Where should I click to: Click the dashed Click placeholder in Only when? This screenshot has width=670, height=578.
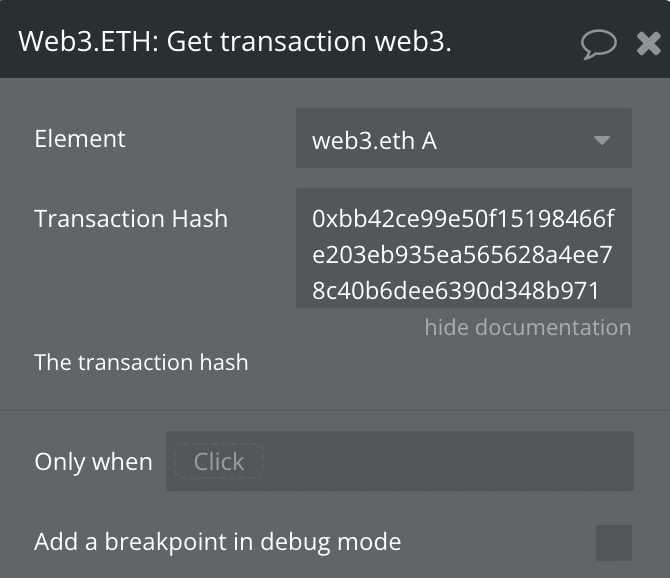(x=219, y=461)
